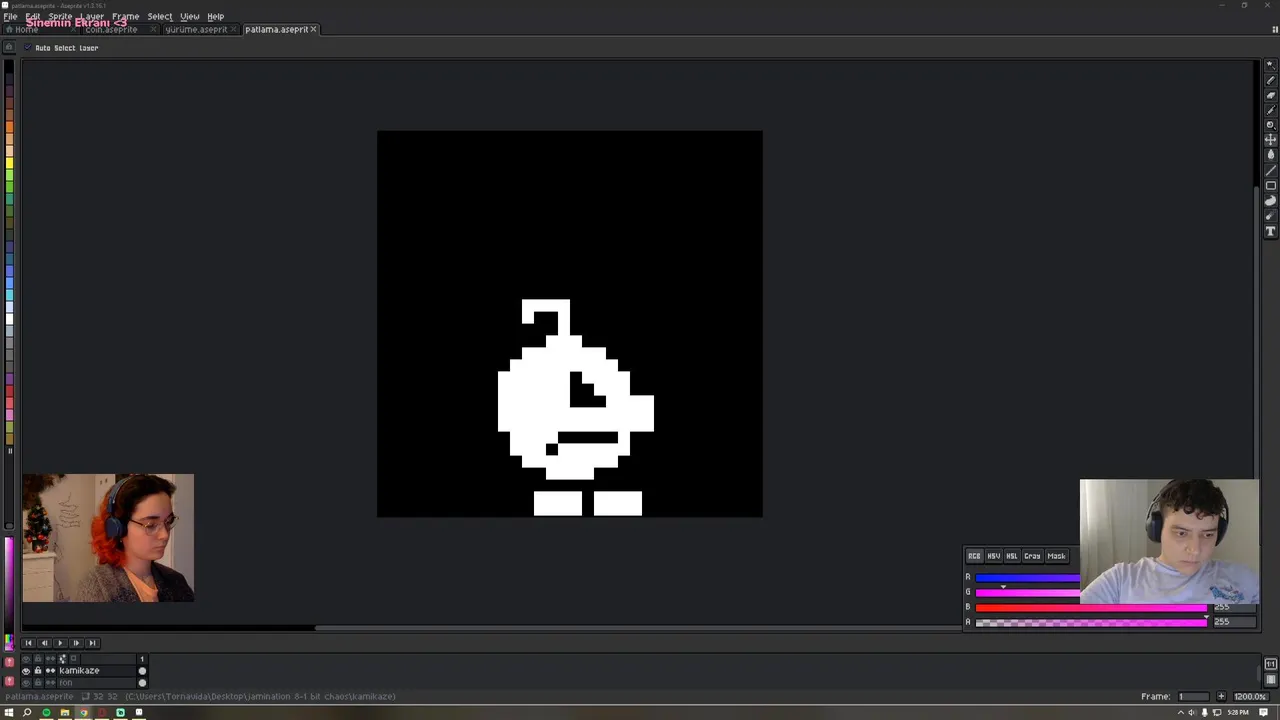Close the coin.aseprite tab
Screen dimensions: 1280x720
click(153, 29)
